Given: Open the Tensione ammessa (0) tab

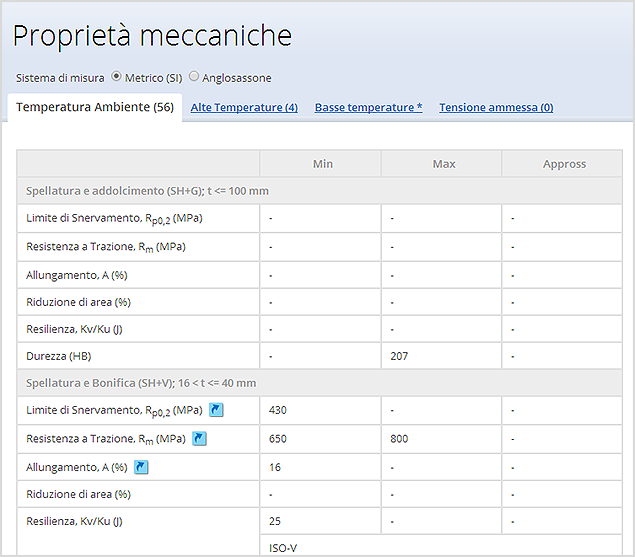Looking at the screenshot, I should point(496,107).
